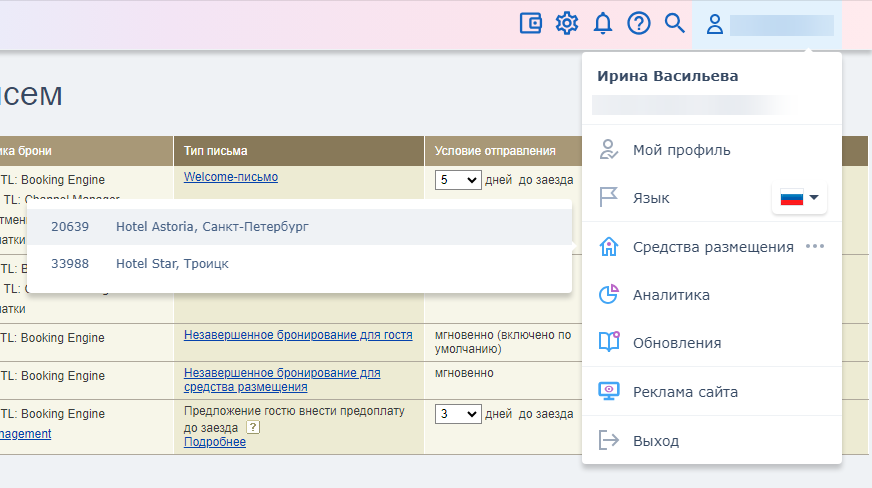The height and width of the screenshot is (488, 872).
Task: Open the days dropdown showing 5
Action: tap(458, 180)
